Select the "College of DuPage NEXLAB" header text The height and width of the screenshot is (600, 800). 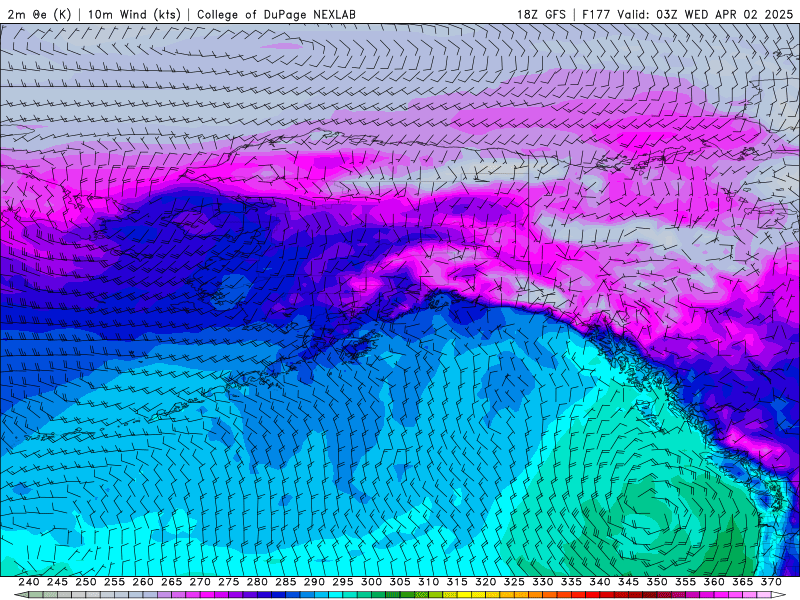[276, 14]
